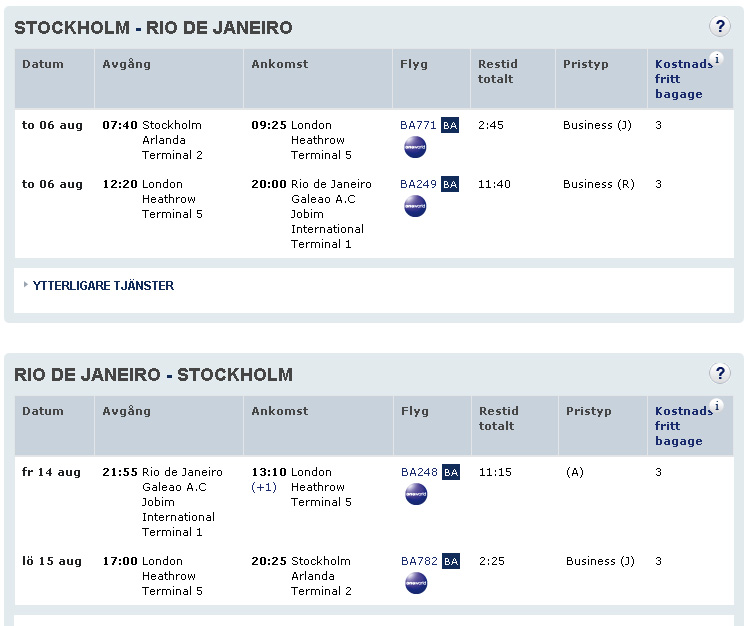Open flight BA771 details link
The width and height of the screenshot is (746, 626).
tap(418, 125)
